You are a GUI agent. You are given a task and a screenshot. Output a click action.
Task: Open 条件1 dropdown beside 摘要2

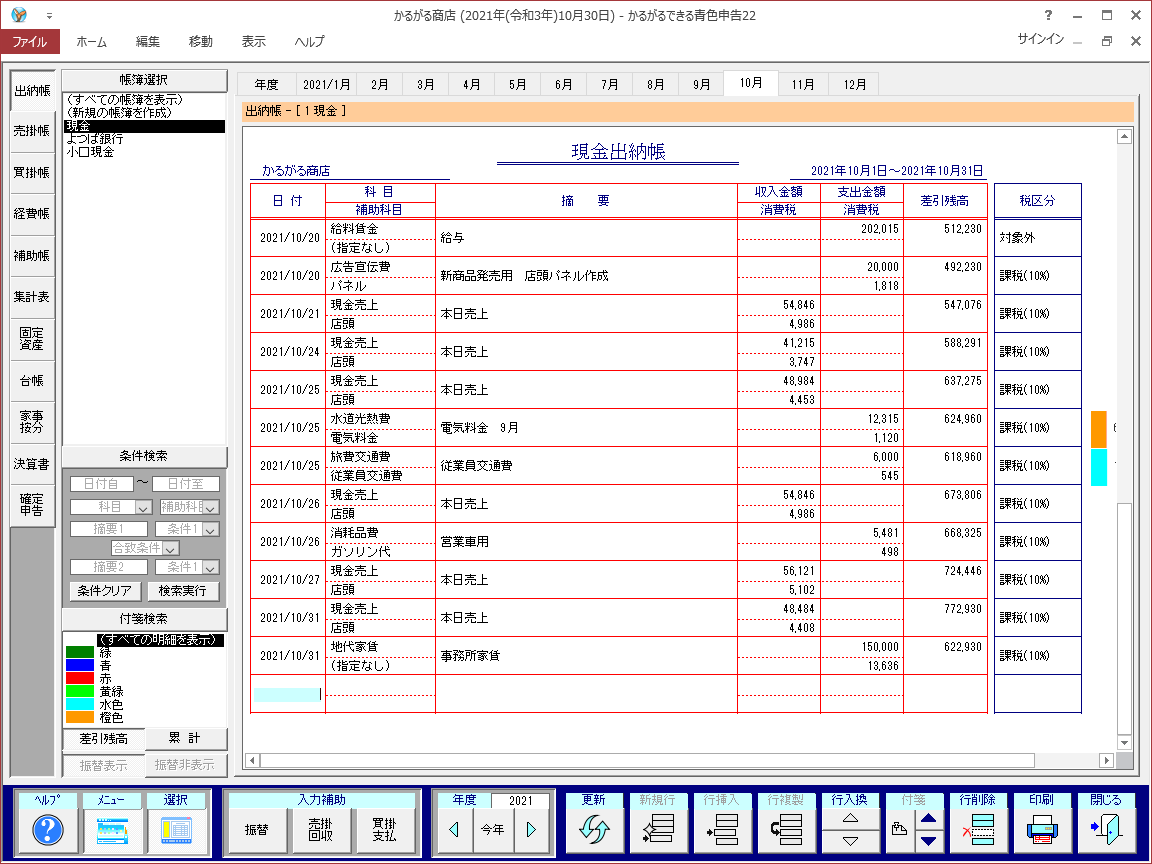(211, 568)
